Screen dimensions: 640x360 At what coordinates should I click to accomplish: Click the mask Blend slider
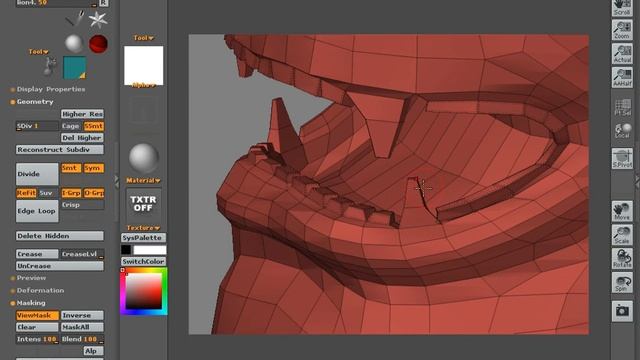82,339
